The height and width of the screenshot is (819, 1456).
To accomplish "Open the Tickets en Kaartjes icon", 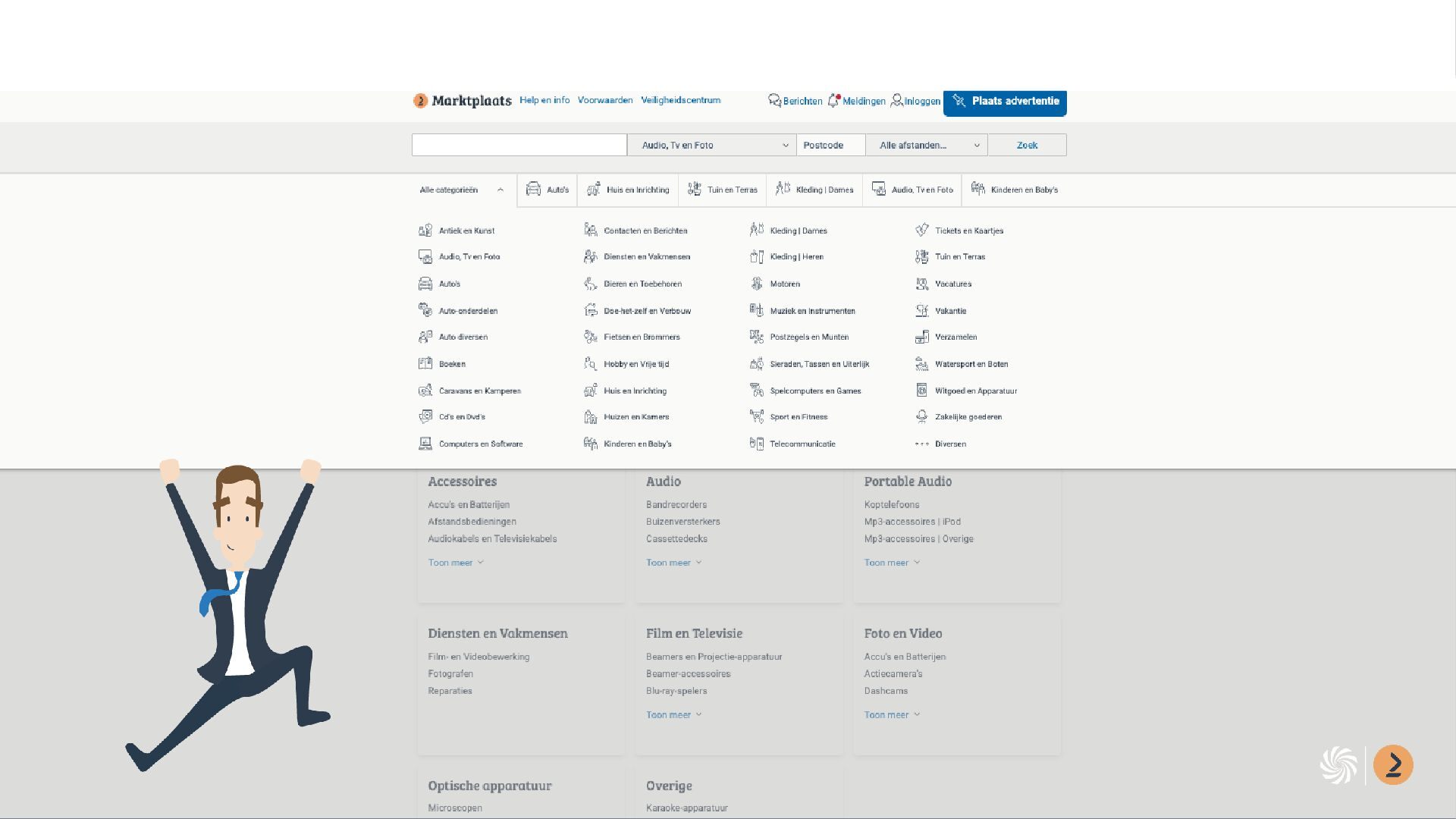I will click(x=922, y=231).
